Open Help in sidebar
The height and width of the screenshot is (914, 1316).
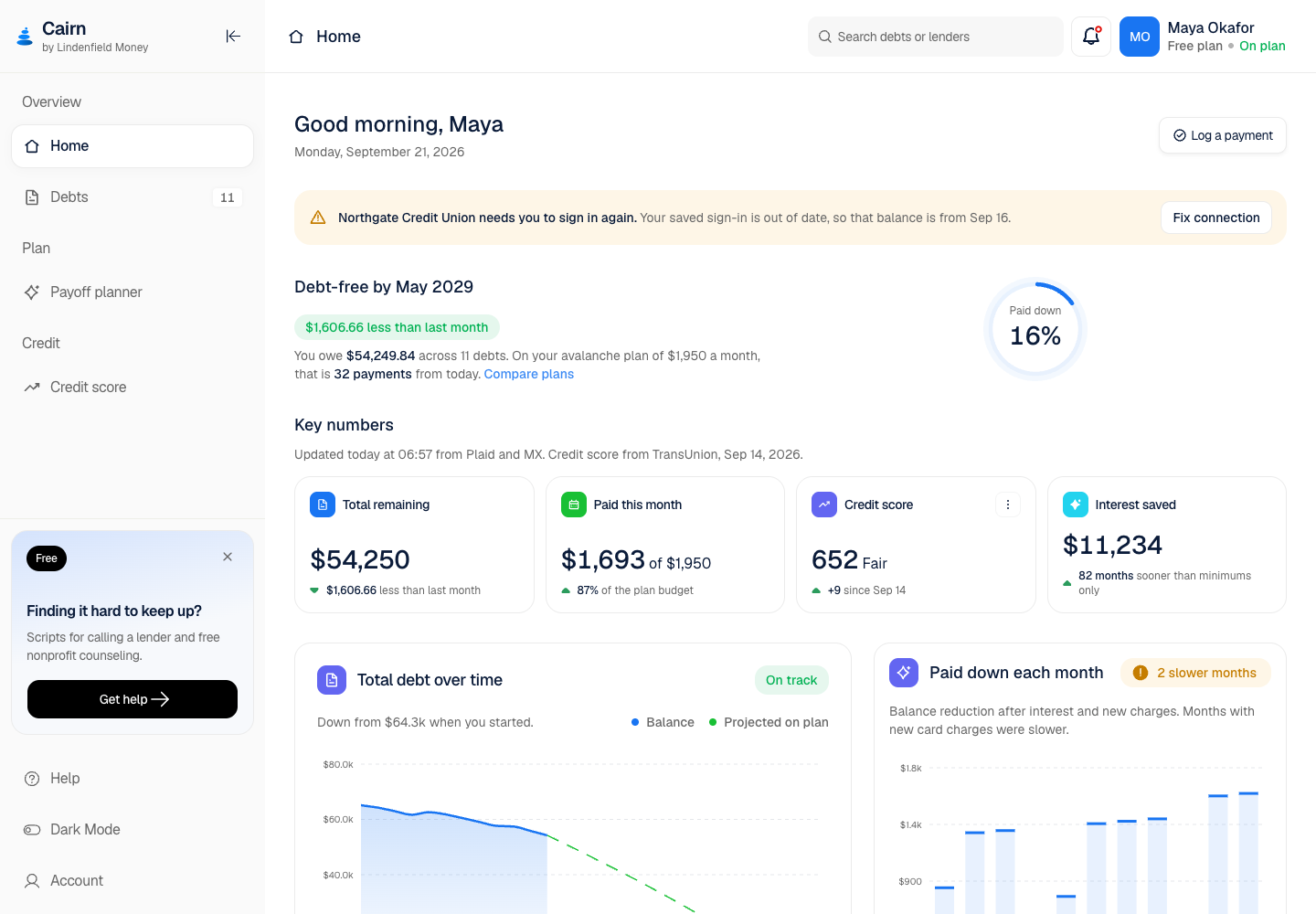pyautogui.click(x=133, y=779)
